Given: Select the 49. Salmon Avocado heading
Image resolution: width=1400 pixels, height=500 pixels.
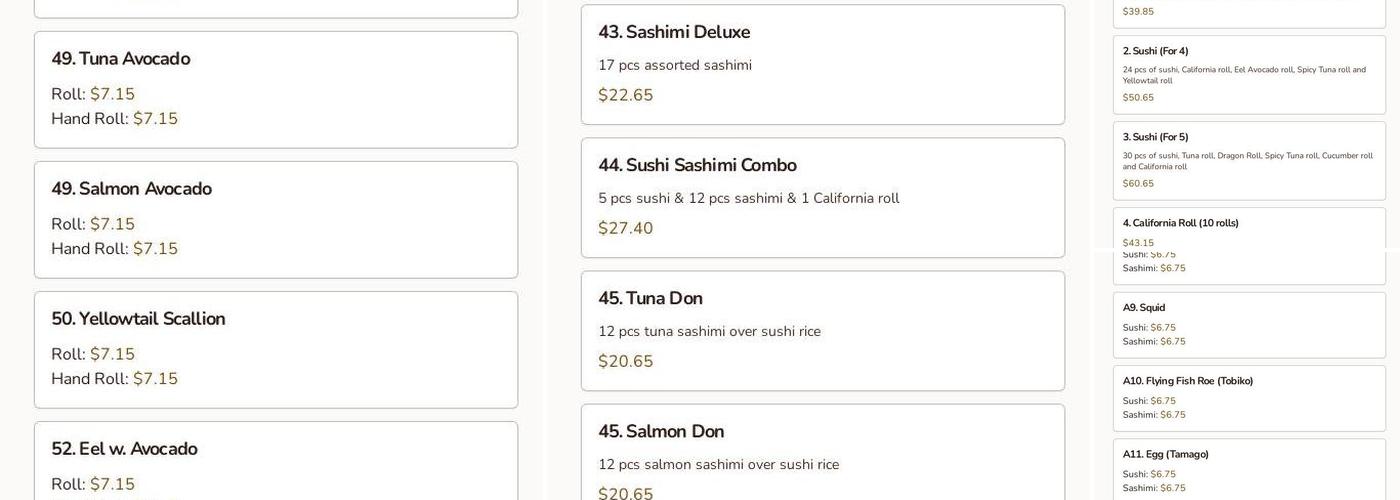Looking at the screenshot, I should pyautogui.click(x=131, y=189).
